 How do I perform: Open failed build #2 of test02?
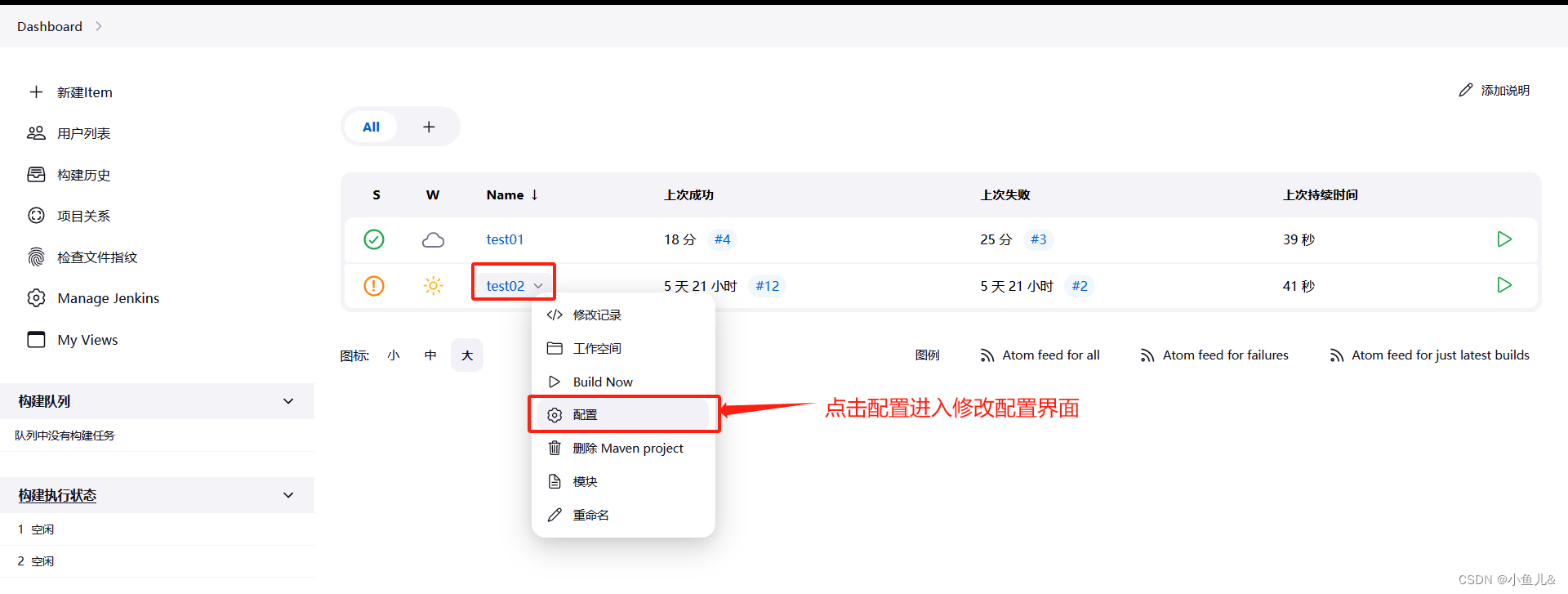tap(1080, 286)
